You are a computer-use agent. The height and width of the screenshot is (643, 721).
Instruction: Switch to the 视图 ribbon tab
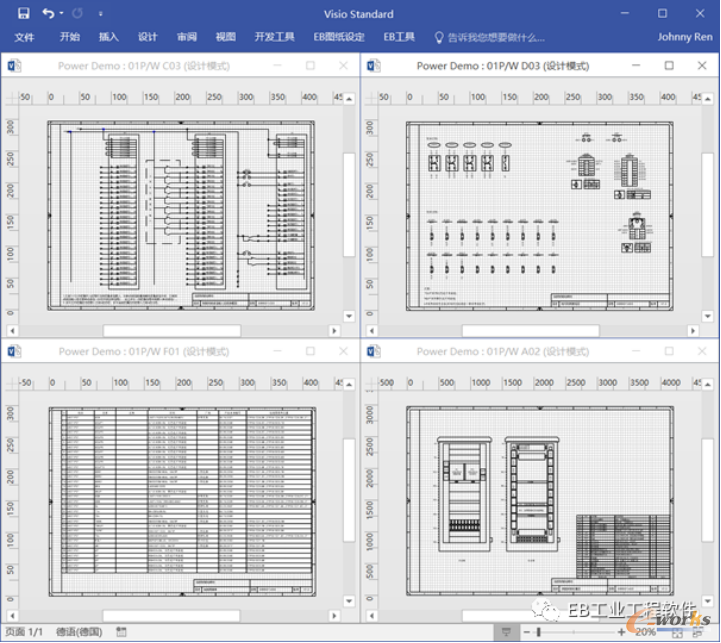(x=225, y=37)
